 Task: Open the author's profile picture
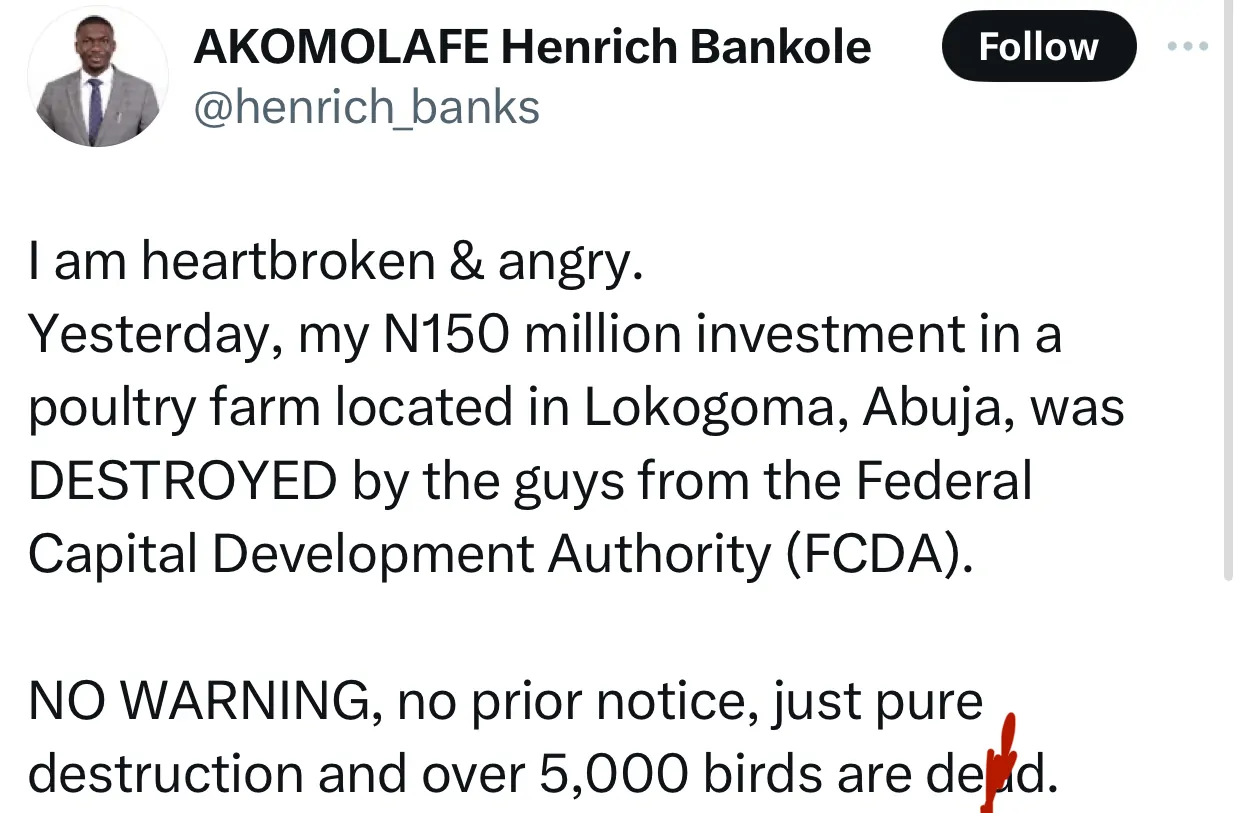coord(97,82)
